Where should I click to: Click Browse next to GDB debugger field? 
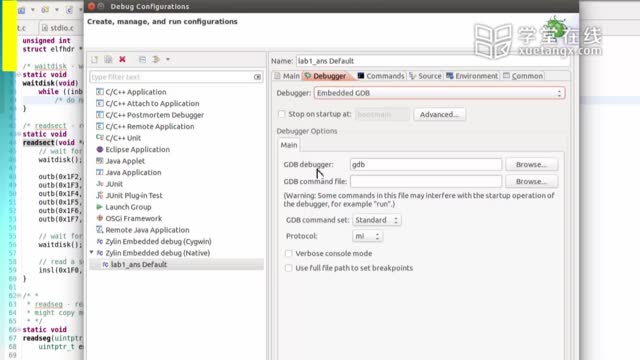pyautogui.click(x=531, y=164)
